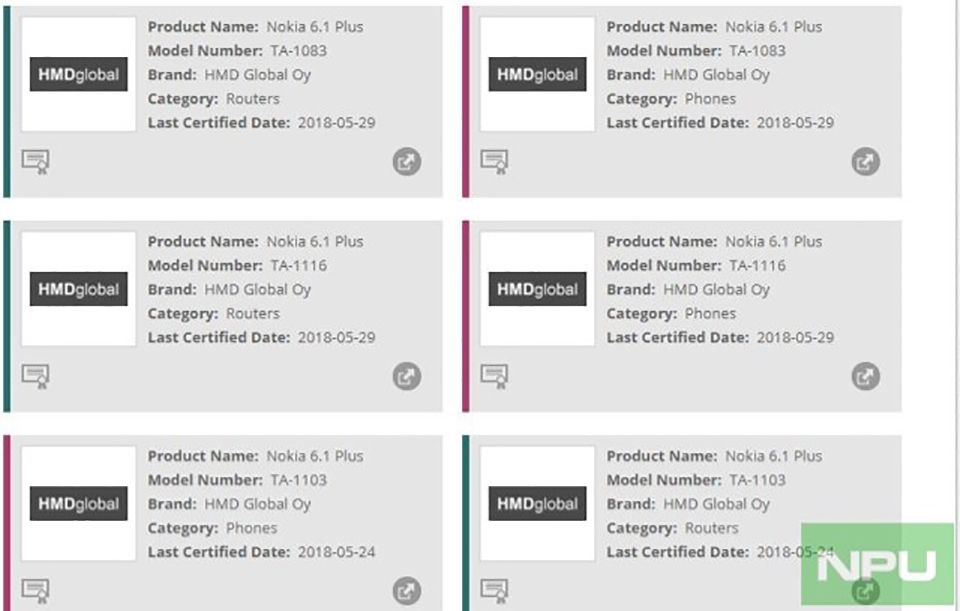Screen dimensions: 960x611
Task: Select Nokia 6.1 Plus name on TA-1116 Phones card
Action: (773, 241)
